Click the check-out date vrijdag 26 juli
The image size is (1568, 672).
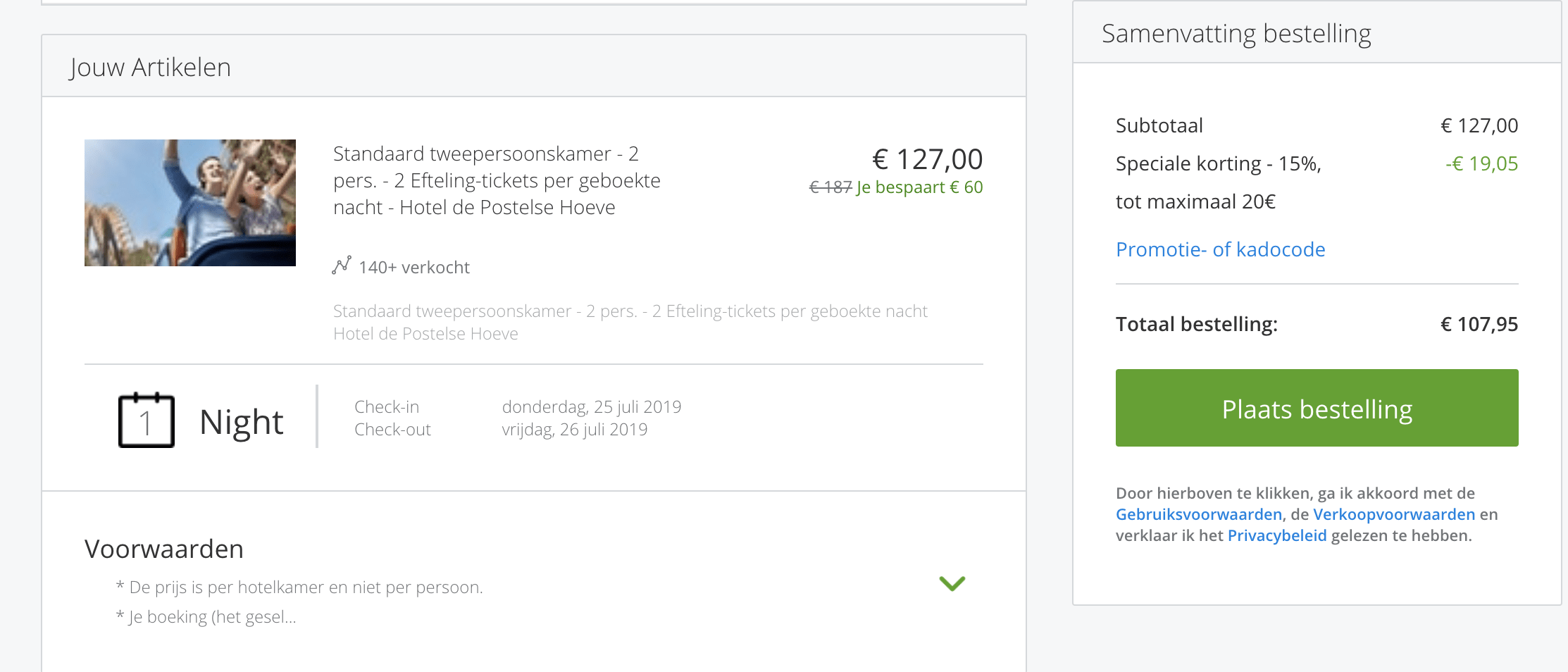(575, 430)
